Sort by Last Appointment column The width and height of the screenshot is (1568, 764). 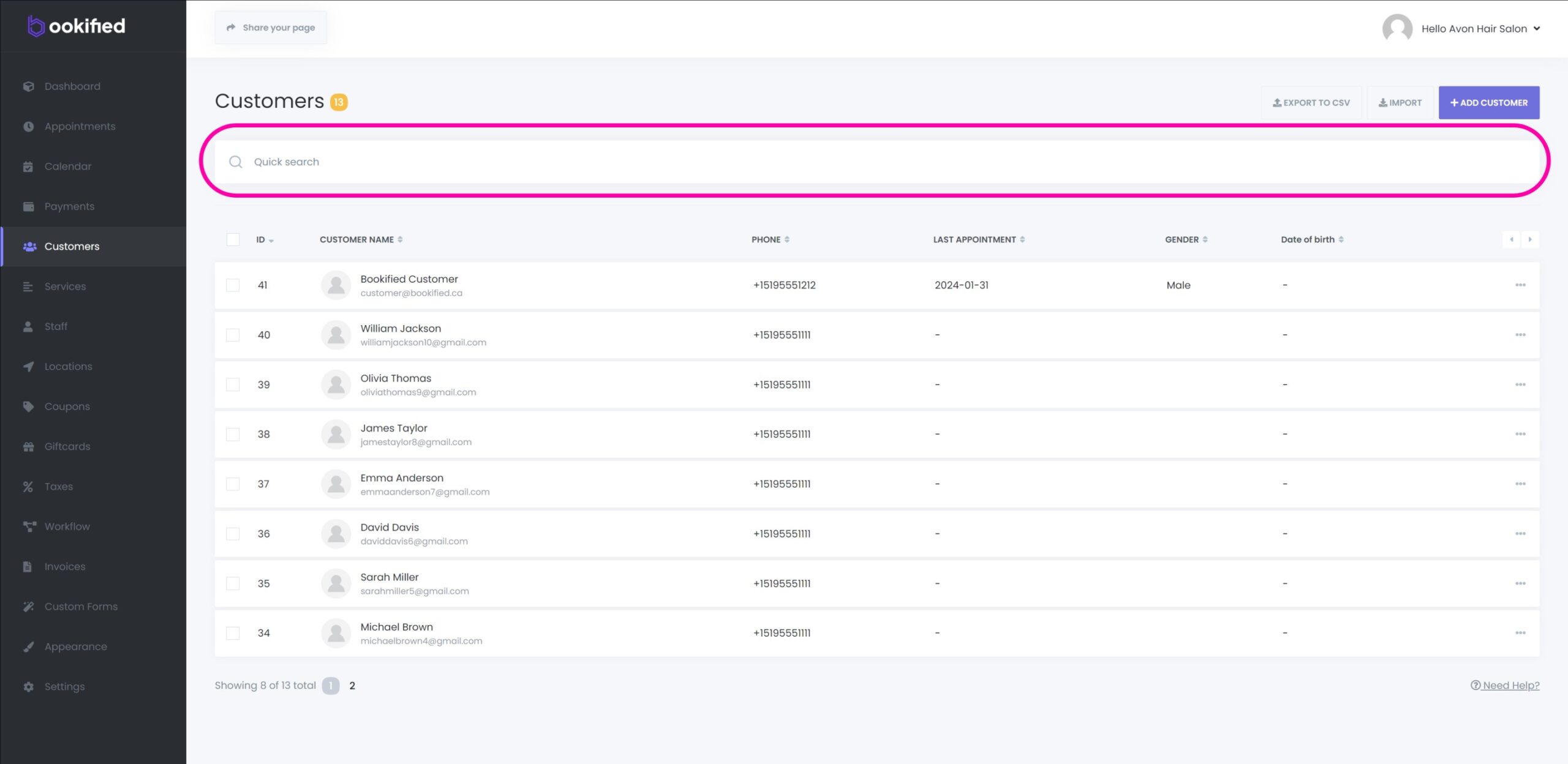(x=979, y=240)
